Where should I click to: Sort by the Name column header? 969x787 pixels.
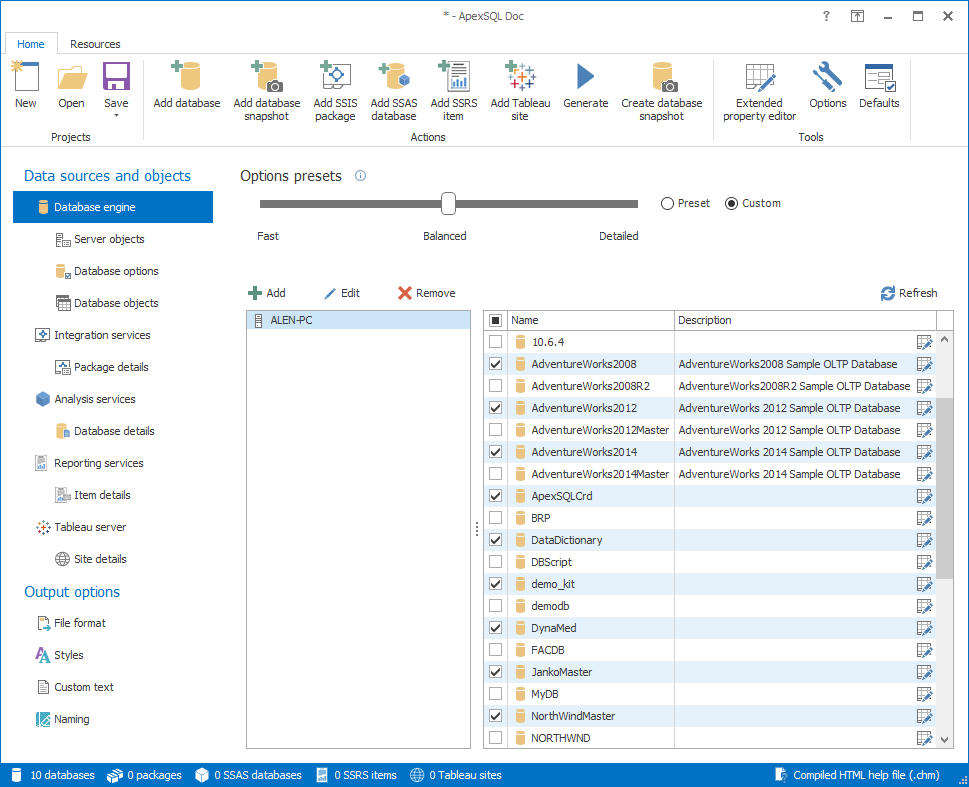(590, 320)
